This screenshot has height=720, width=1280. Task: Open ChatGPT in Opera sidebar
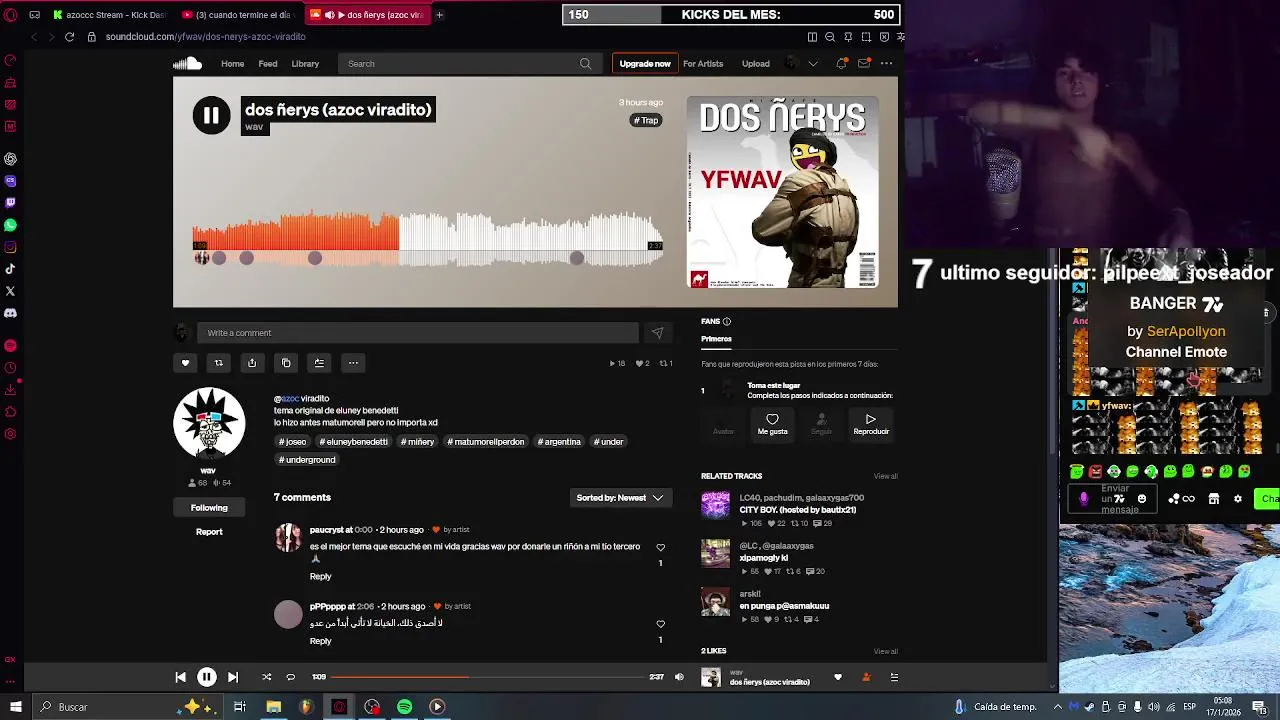[10, 159]
